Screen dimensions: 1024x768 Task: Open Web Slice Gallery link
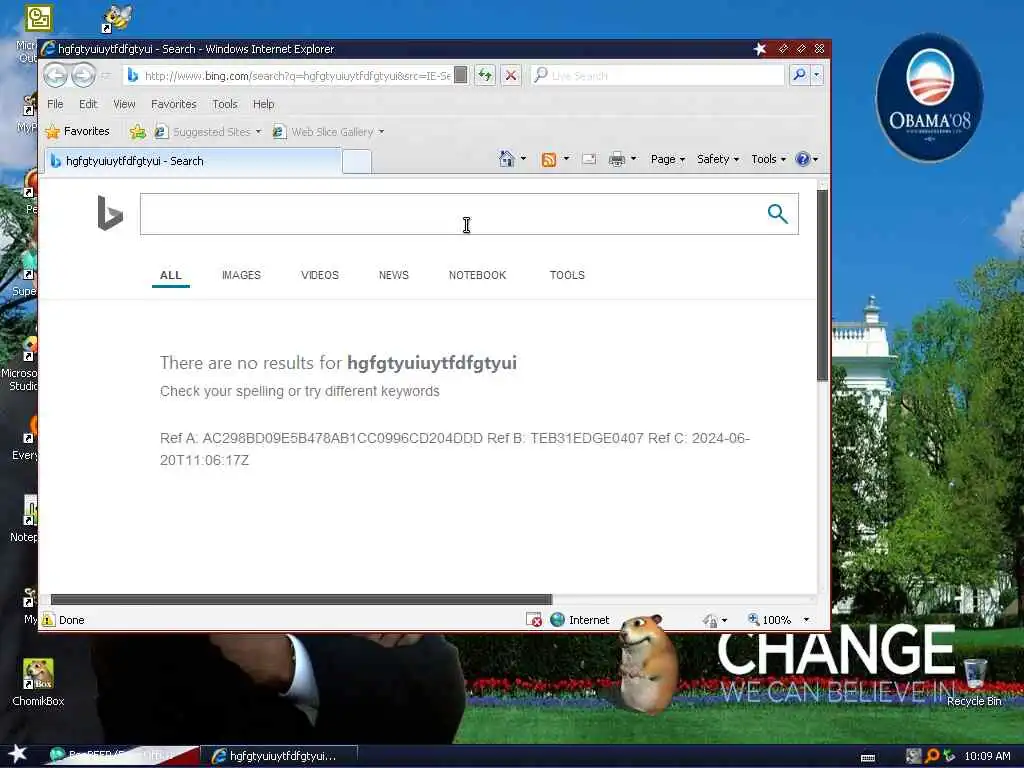[328, 132]
